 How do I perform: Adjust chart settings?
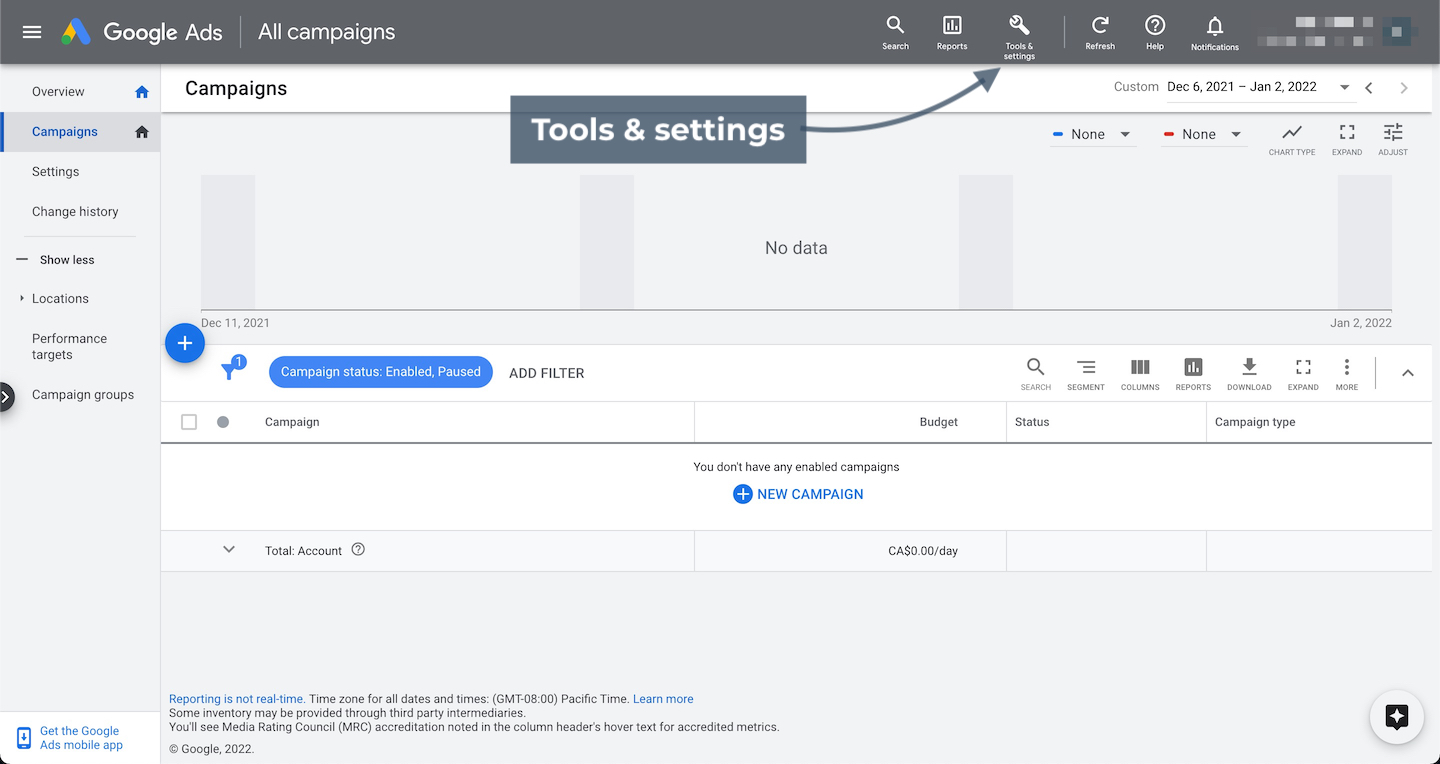1393,139
